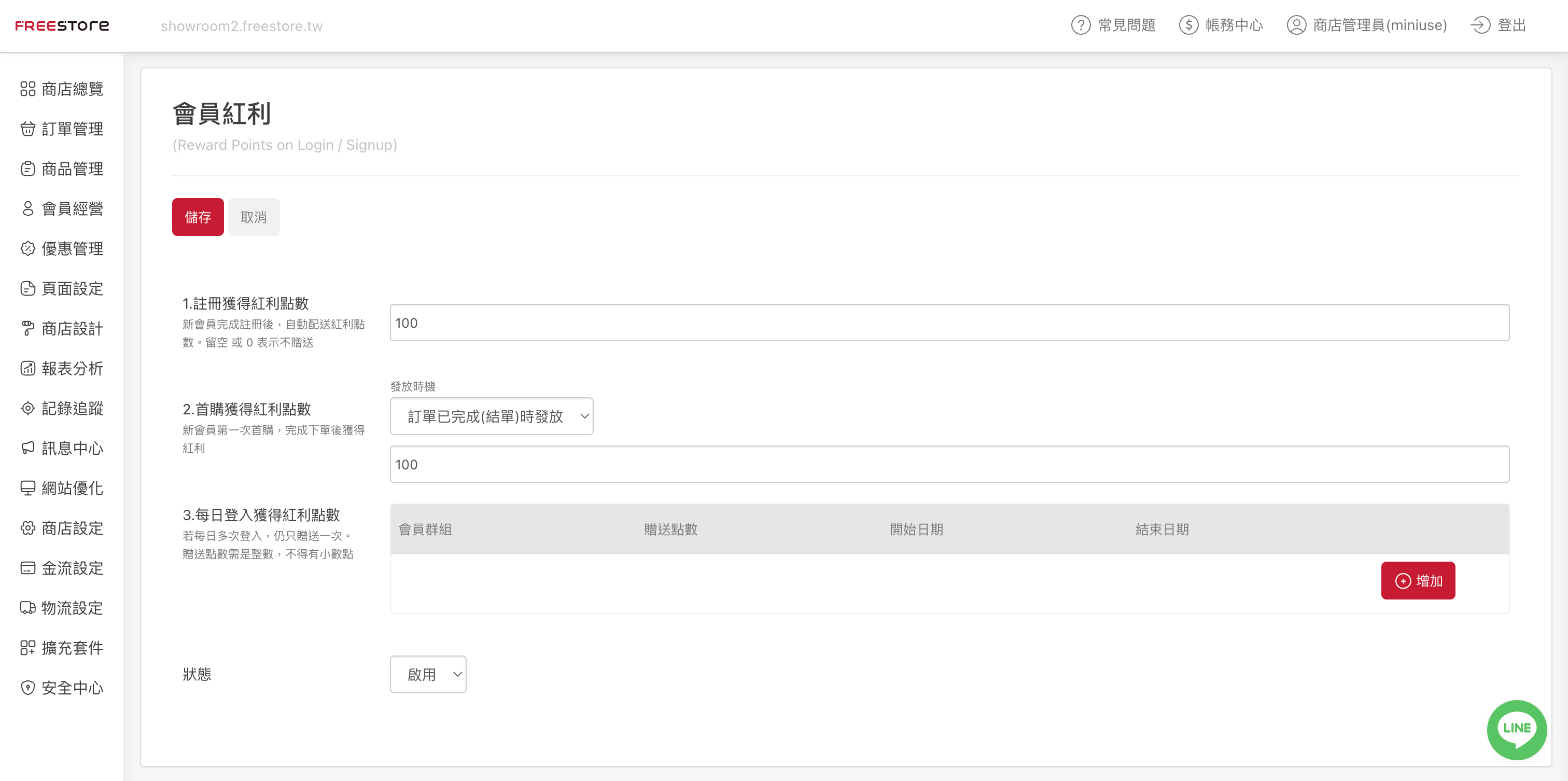Click the logout arrow icon

[1480, 25]
